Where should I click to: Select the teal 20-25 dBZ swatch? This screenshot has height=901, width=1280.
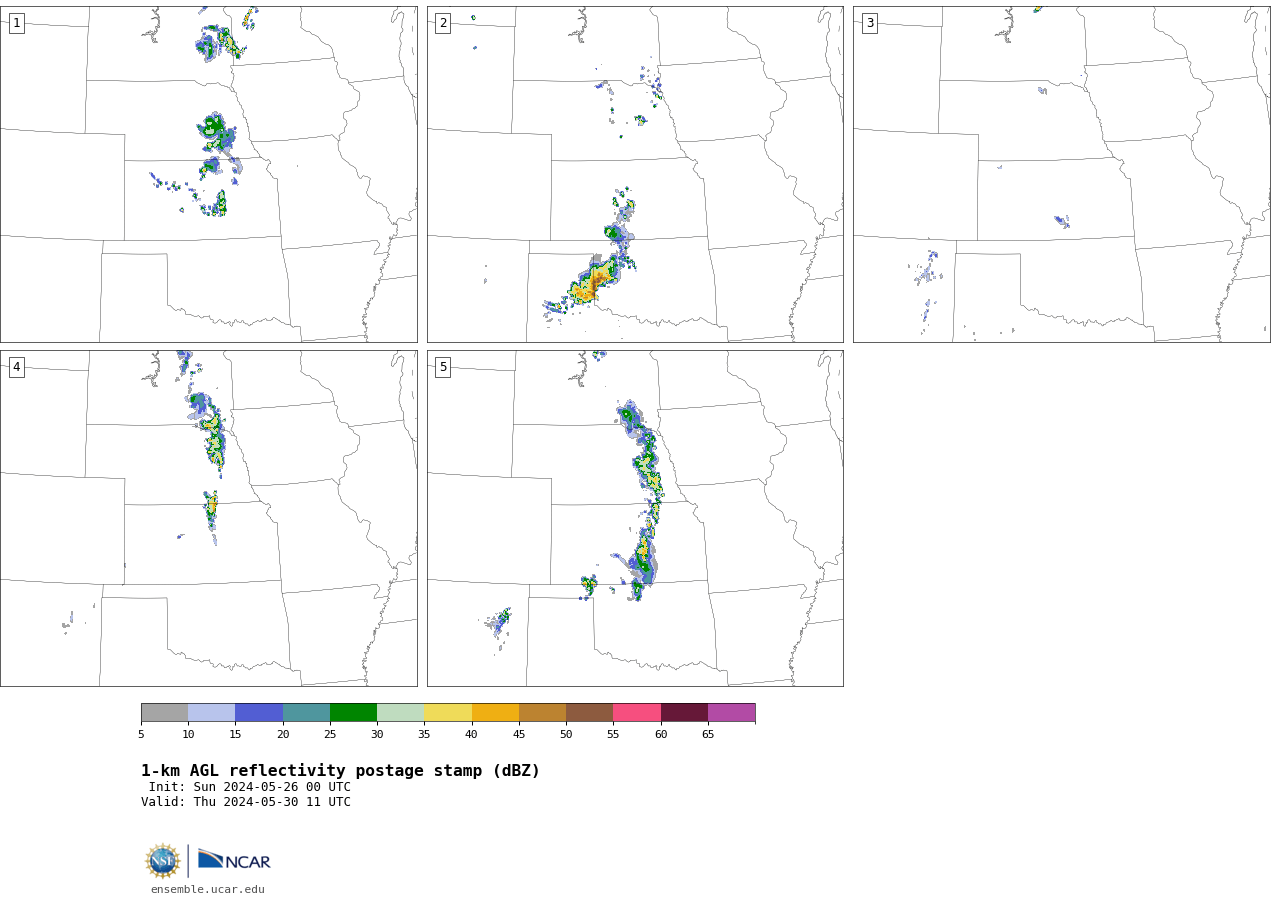point(306,713)
